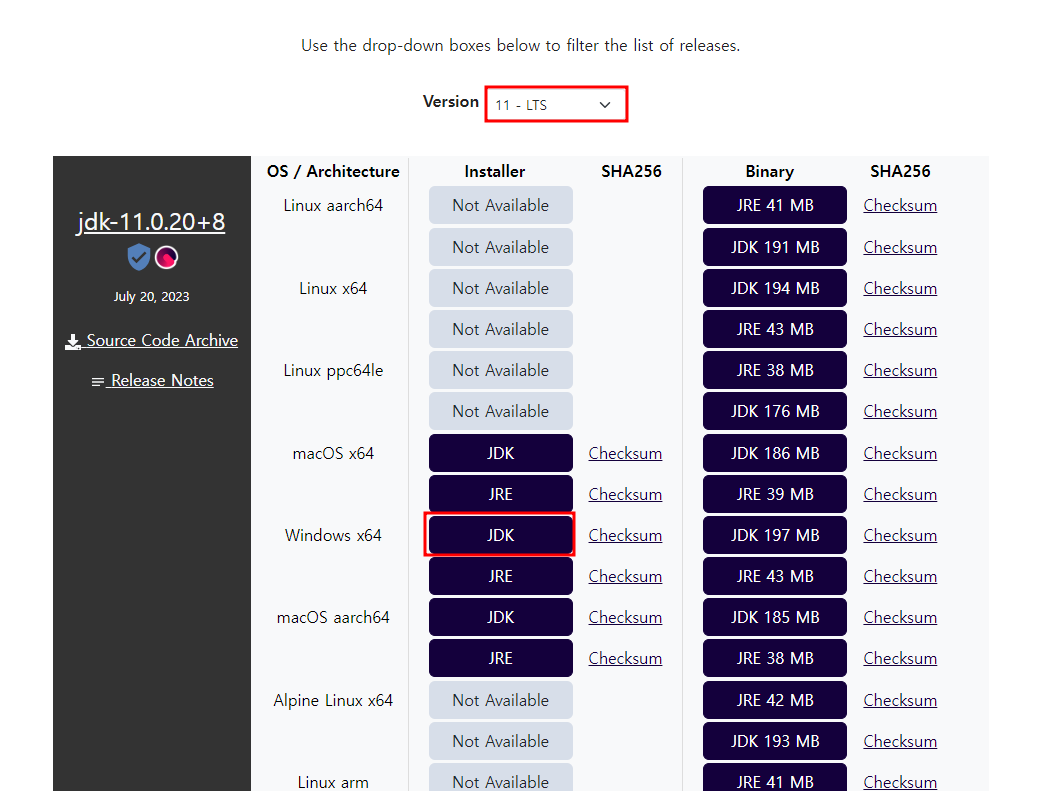Screen dimensions: 1049x791
Task: Download the JRE 42 MB binary
Action: (775, 700)
